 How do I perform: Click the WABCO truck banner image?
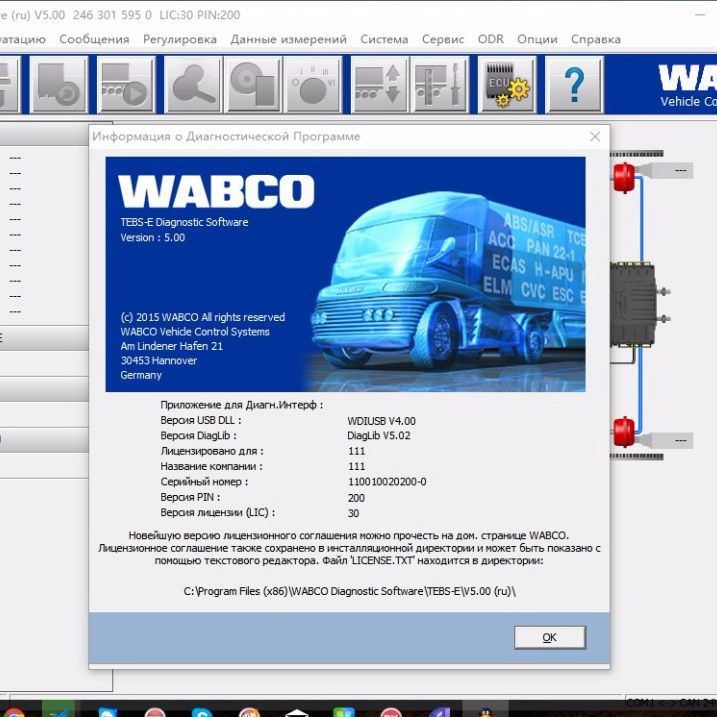pos(345,274)
